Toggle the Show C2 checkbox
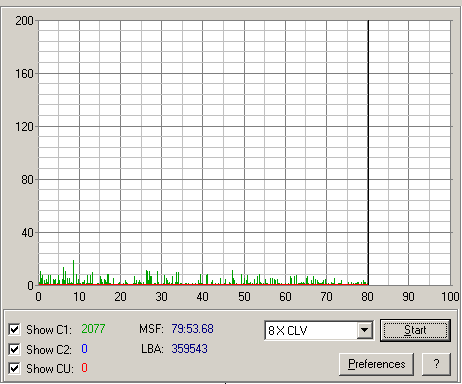 [x=14, y=349]
